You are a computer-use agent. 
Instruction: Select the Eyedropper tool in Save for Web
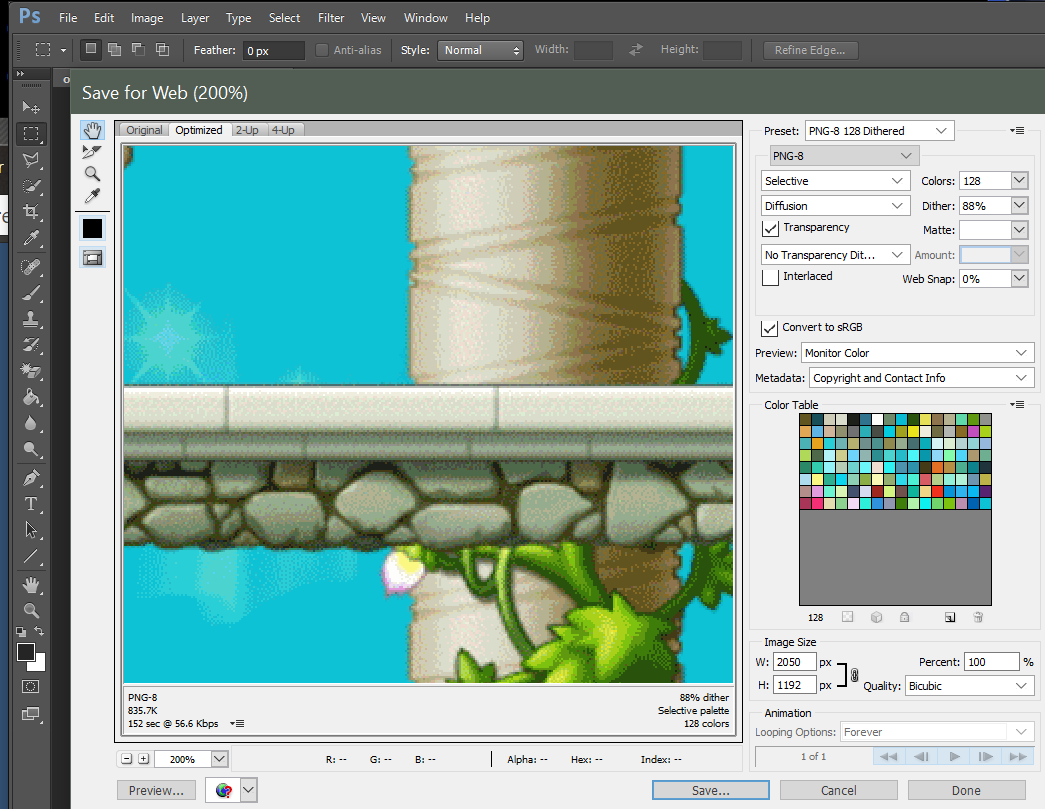tap(93, 196)
